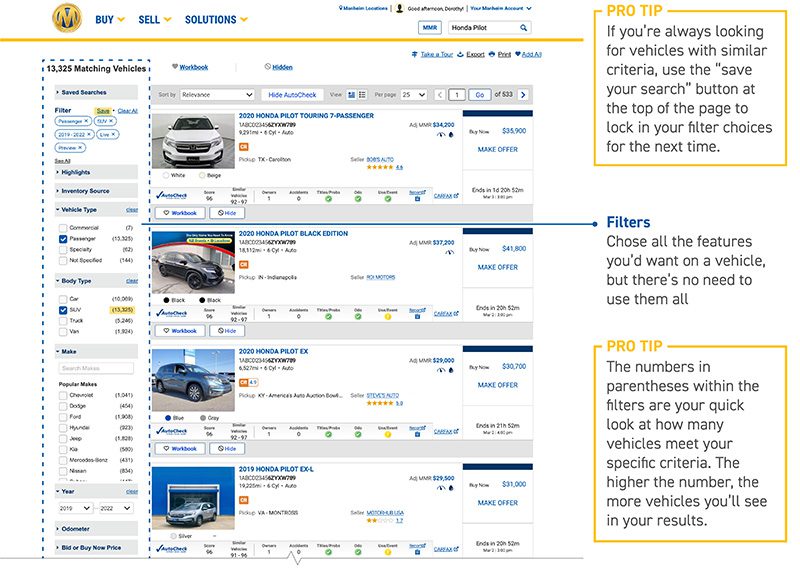Click the Go page button
Screen dimensions: 800x569
coord(480,94)
